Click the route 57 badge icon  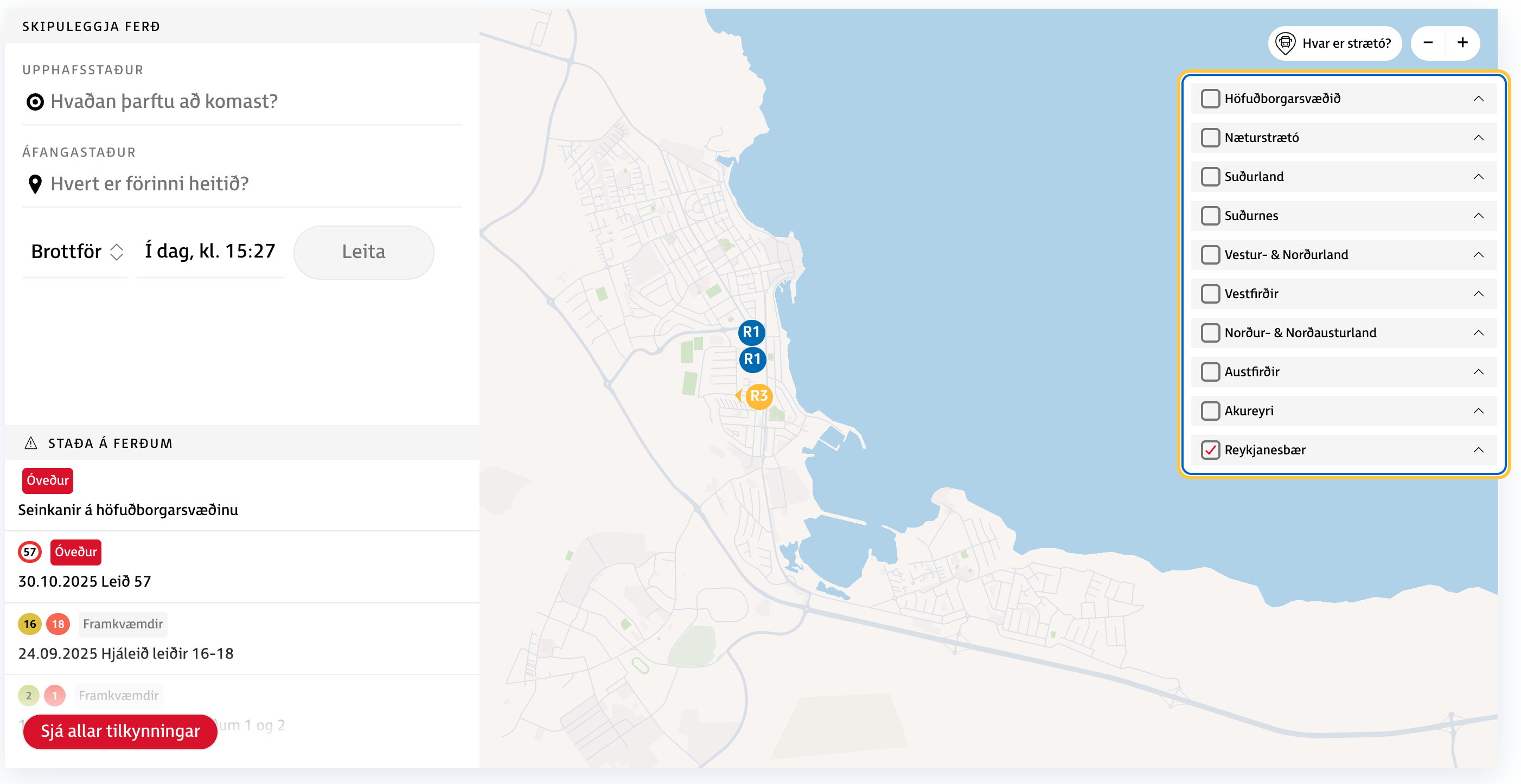29,552
